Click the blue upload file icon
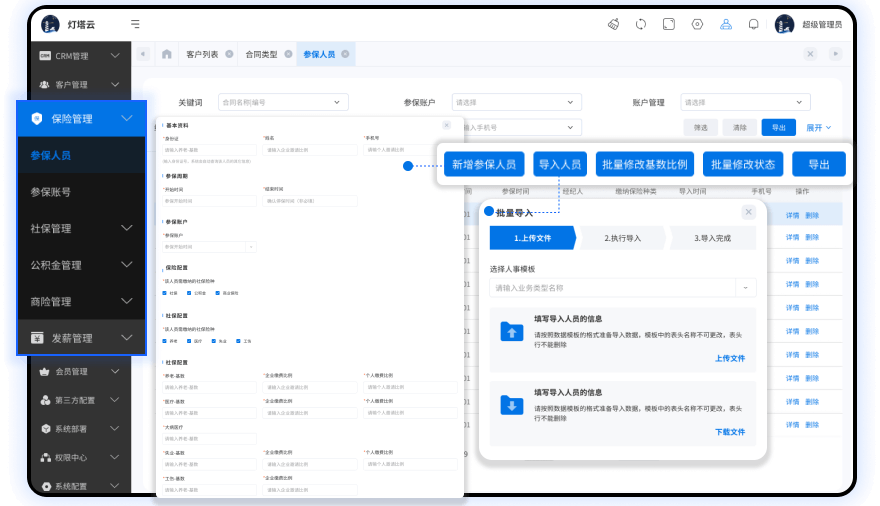The width and height of the screenshot is (880, 506). point(512,332)
